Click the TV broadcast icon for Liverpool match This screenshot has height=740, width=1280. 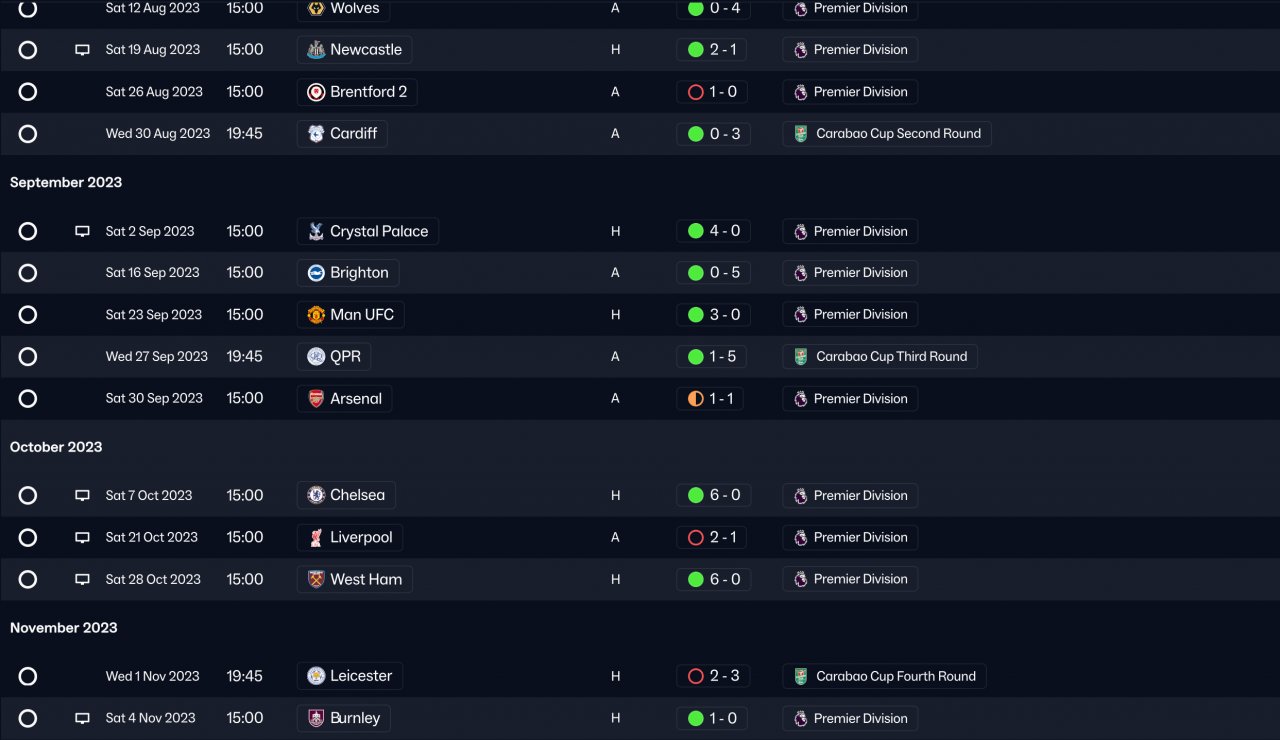pyautogui.click(x=82, y=538)
